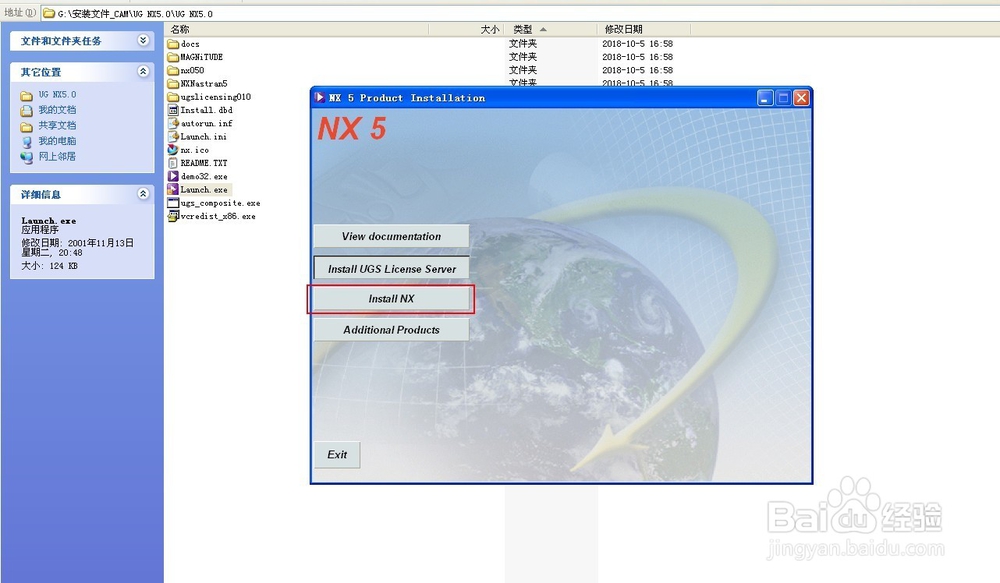Click the address bar folder icon

(49, 13)
